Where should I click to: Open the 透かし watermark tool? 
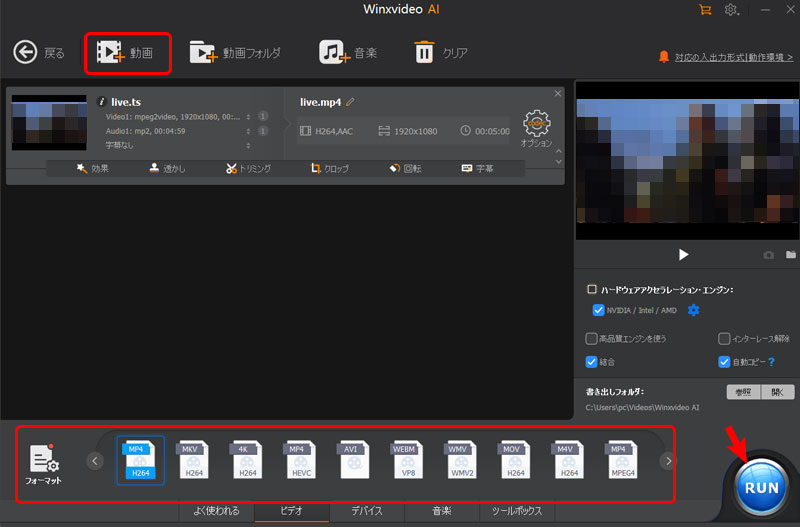tap(167, 168)
